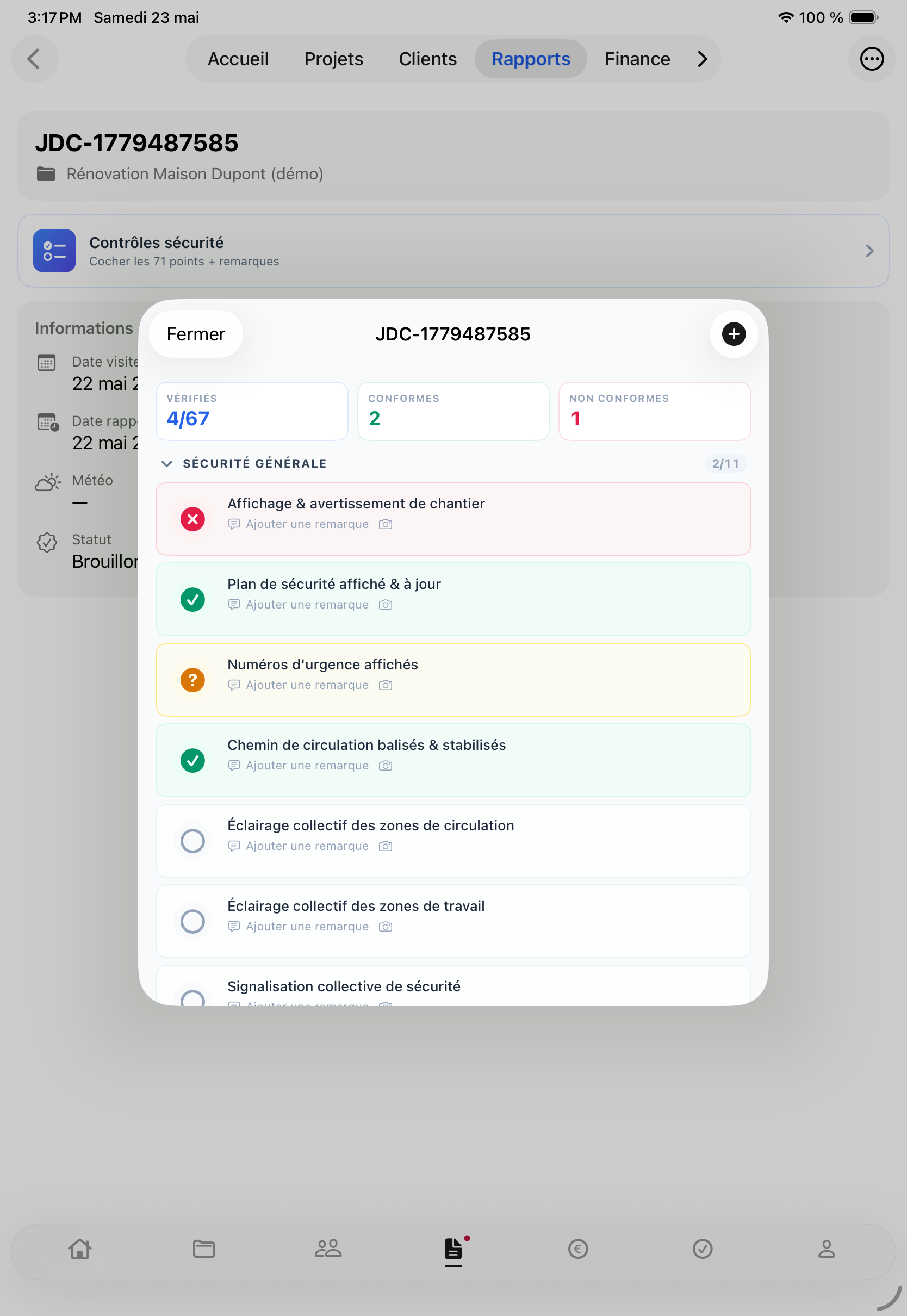Viewport: 907px width, 1316px height.
Task: Toggle red X status on Affichage & avertissement
Action: click(x=192, y=519)
